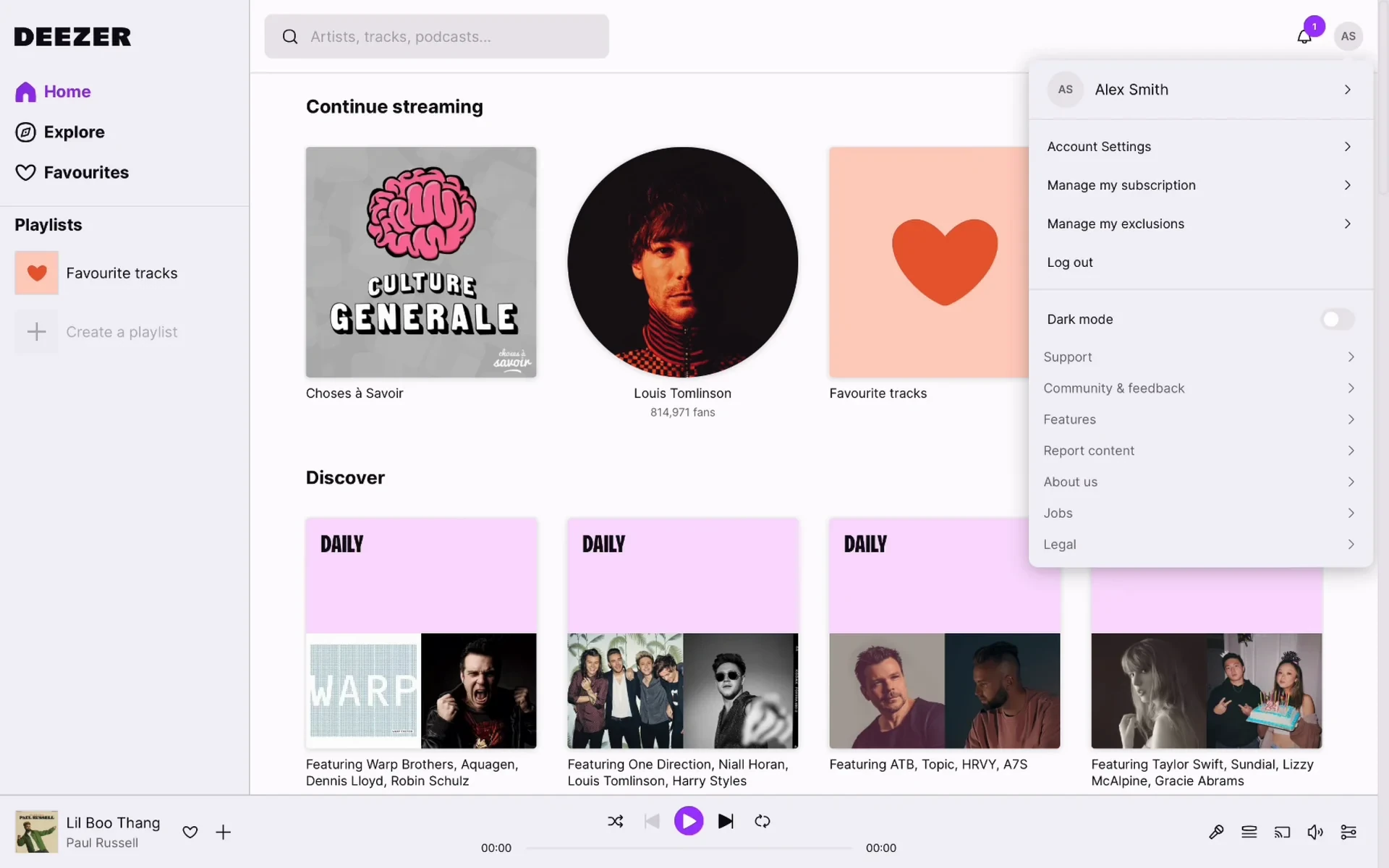Select Manage my exclusions
The height and width of the screenshot is (868, 1389).
point(1201,224)
